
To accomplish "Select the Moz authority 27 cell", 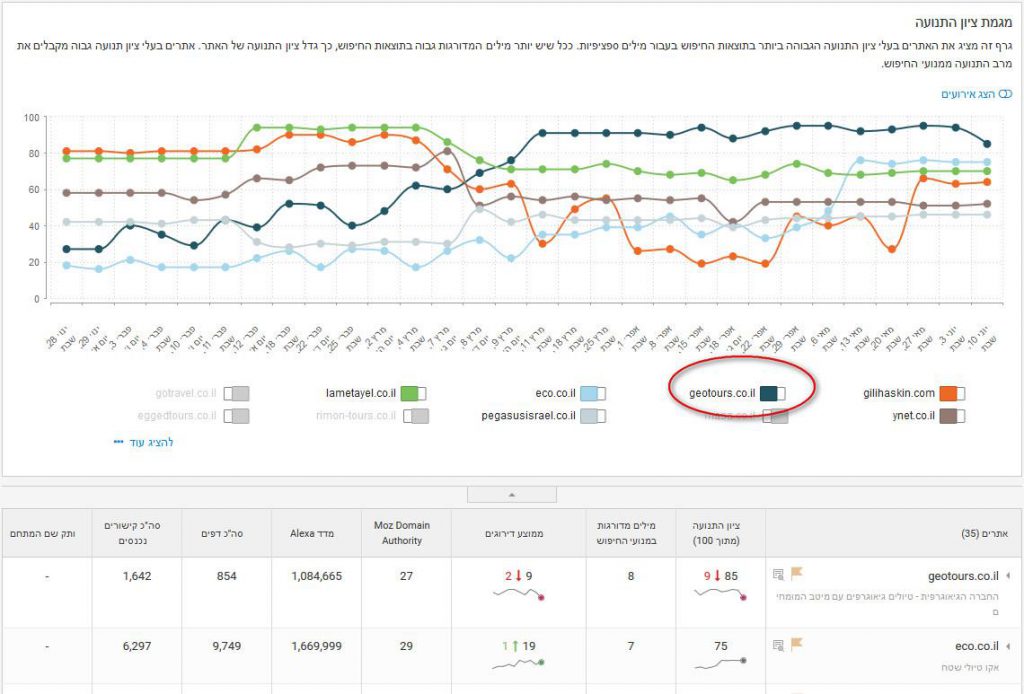I will point(406,576).
